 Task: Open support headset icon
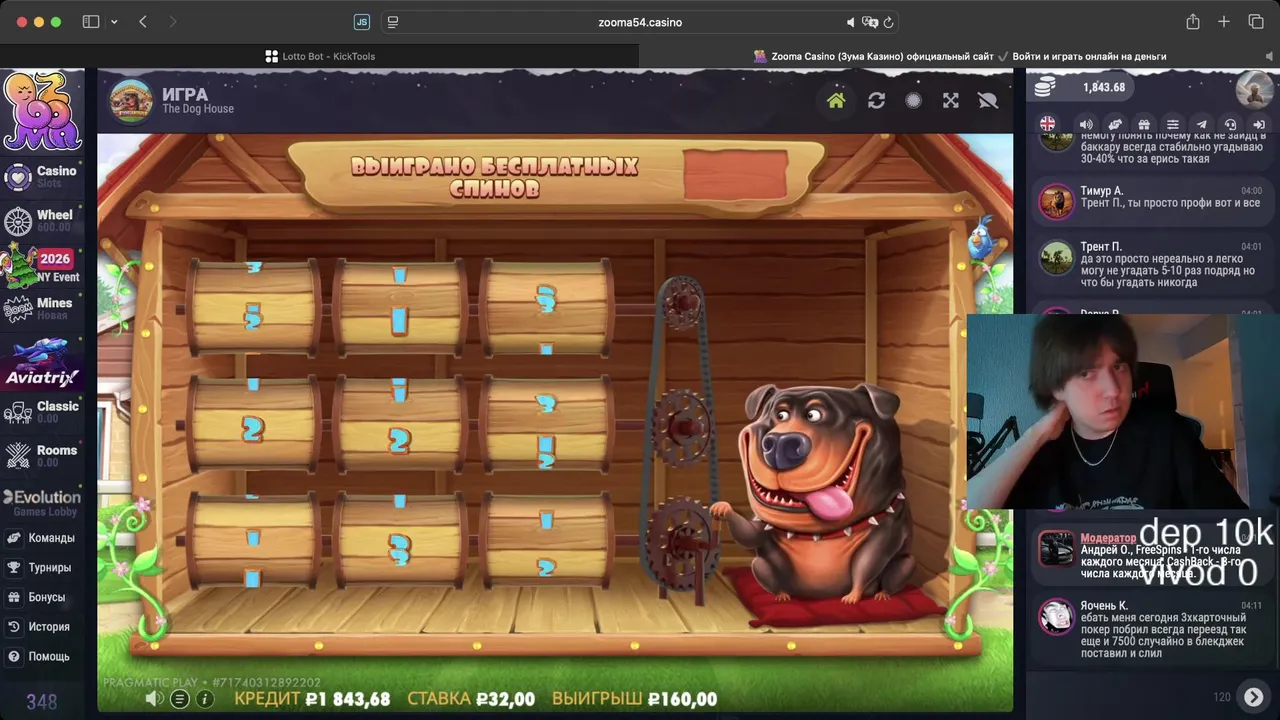(1231, 124)
